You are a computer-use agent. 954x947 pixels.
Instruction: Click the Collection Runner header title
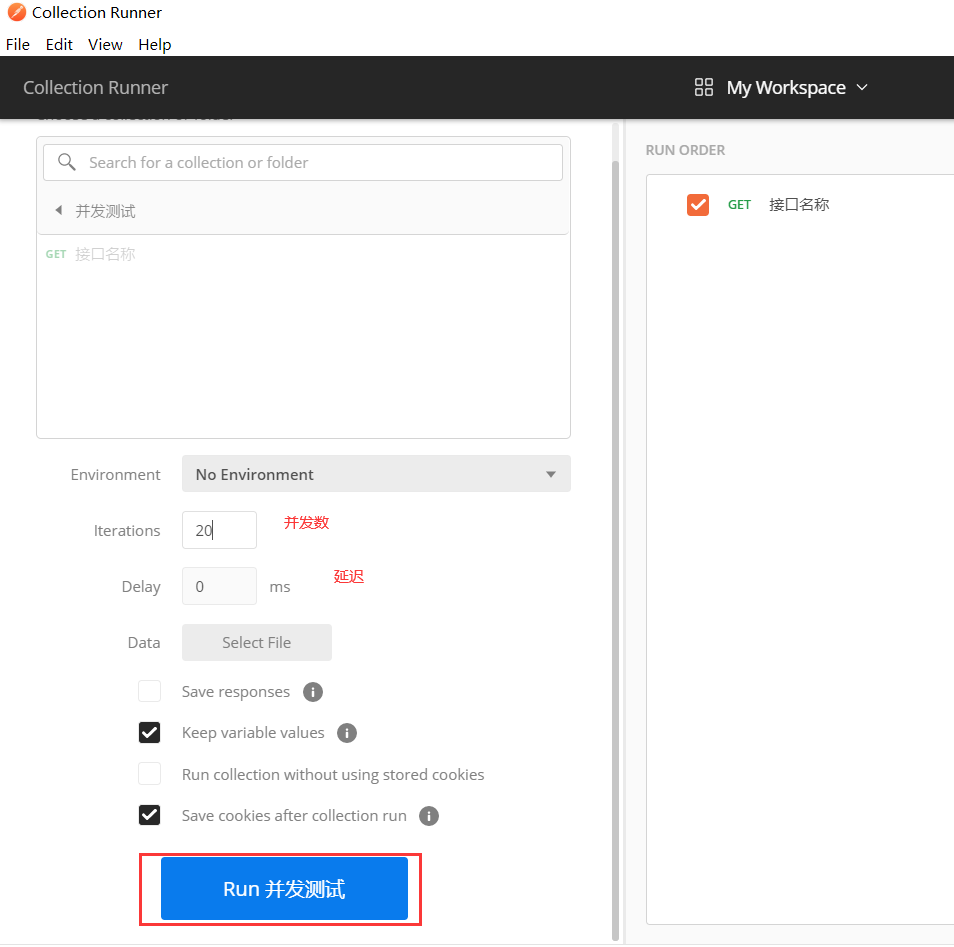(96, 87)
